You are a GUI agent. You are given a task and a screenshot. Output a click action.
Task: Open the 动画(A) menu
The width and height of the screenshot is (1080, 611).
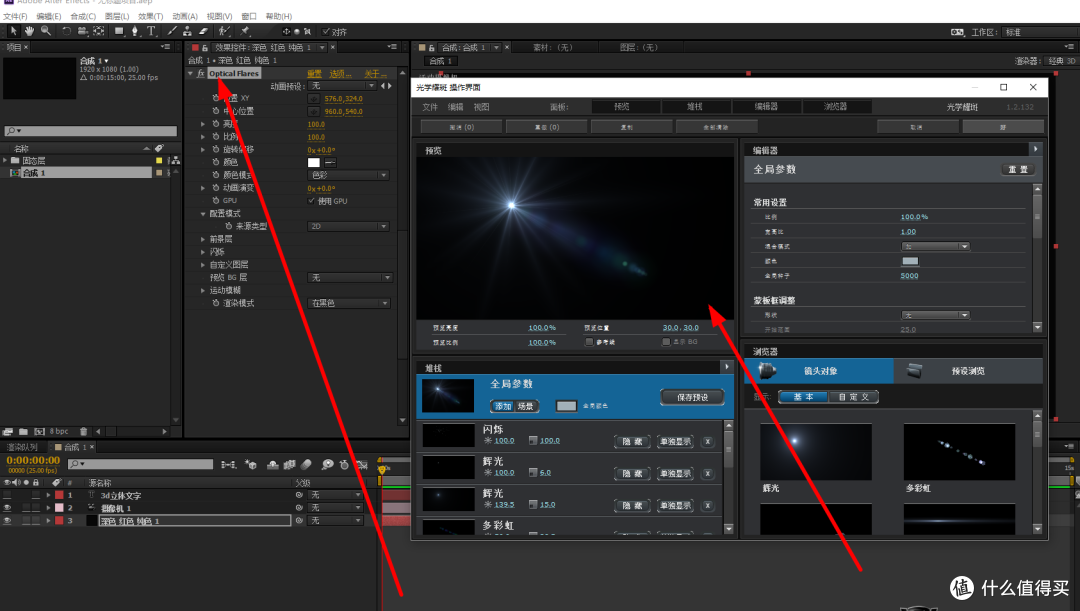(x=185, y=16)
